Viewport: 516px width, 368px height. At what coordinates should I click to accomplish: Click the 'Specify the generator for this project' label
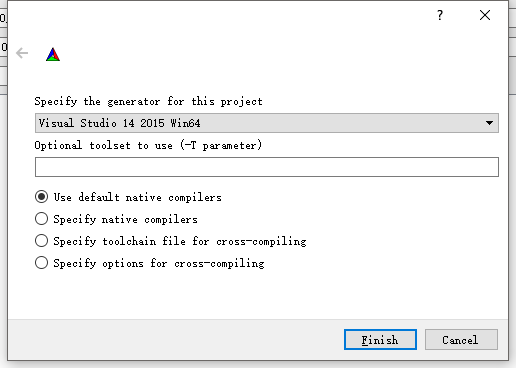148,101
